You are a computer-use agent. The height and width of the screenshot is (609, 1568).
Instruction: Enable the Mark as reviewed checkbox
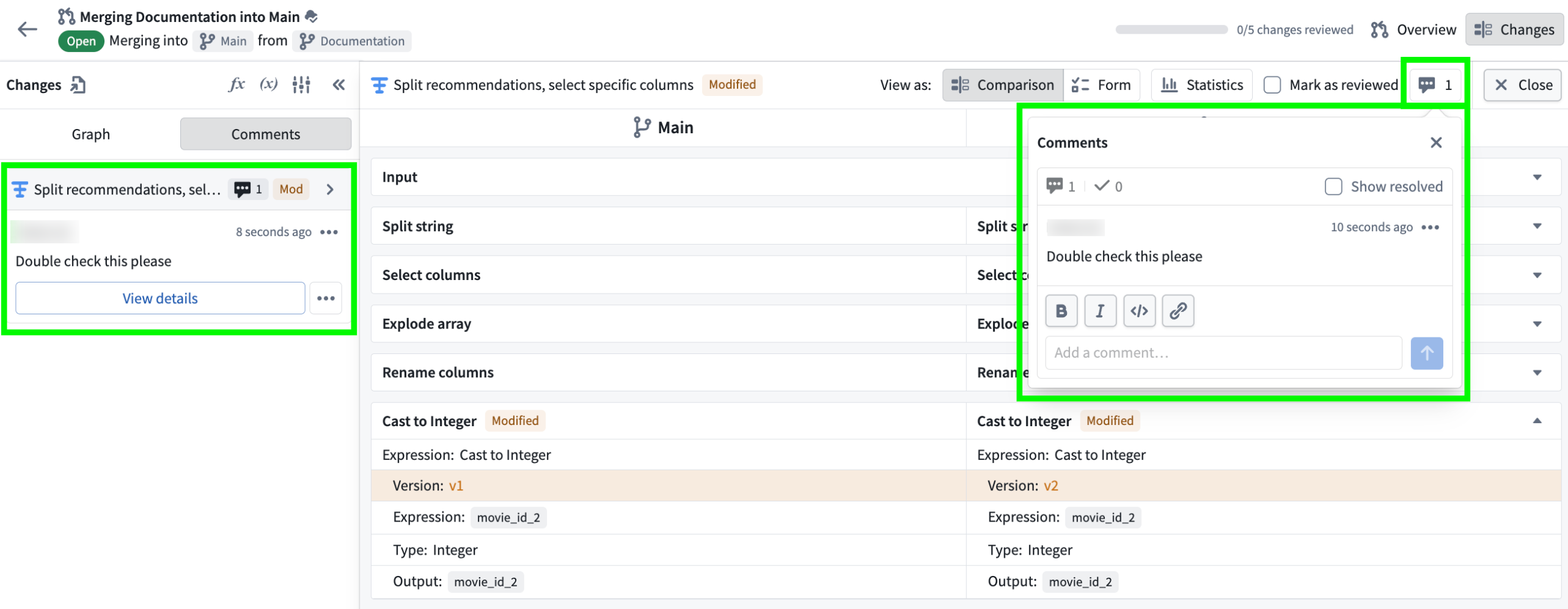1272,85
